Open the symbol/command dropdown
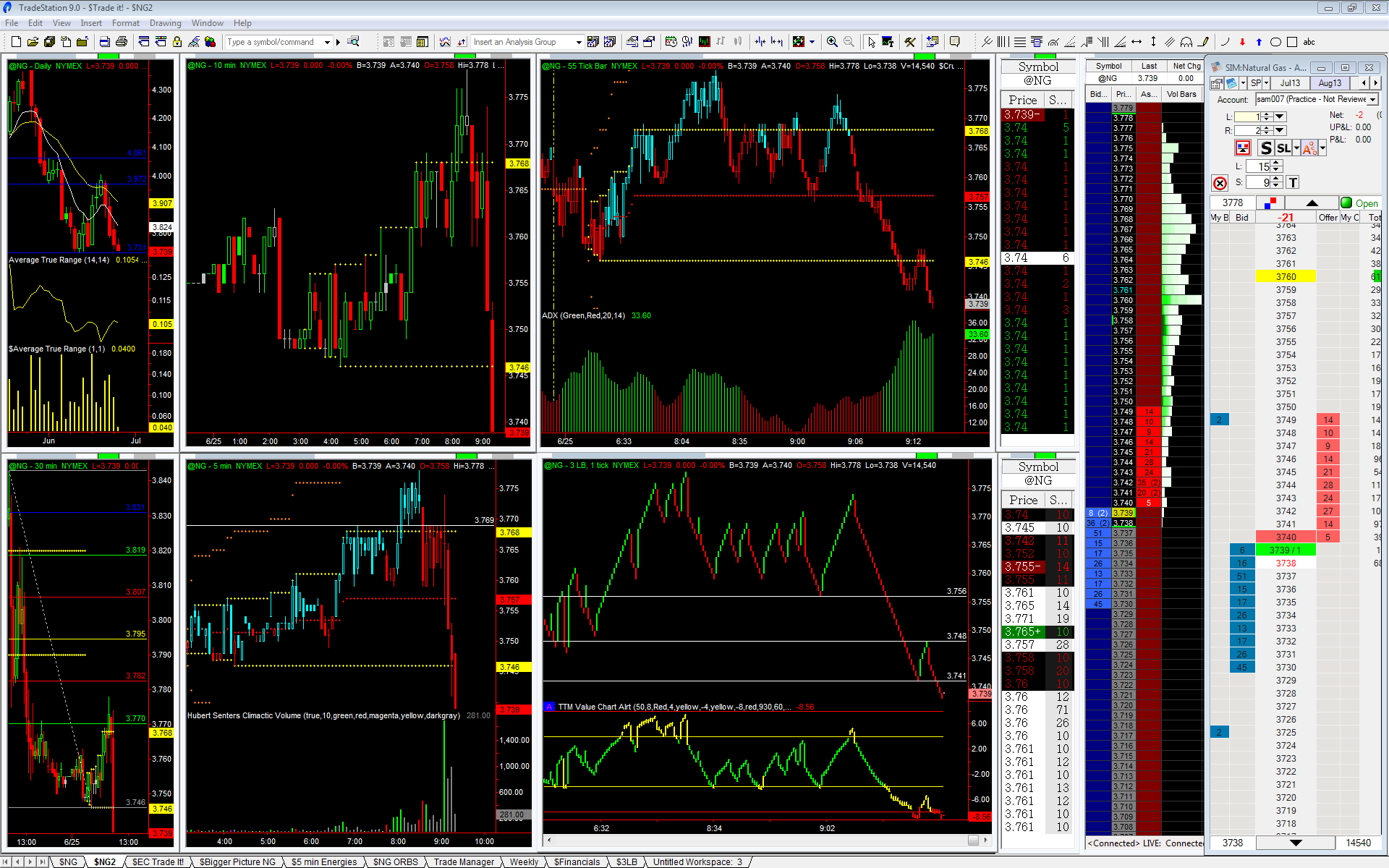 coord(327,42)
